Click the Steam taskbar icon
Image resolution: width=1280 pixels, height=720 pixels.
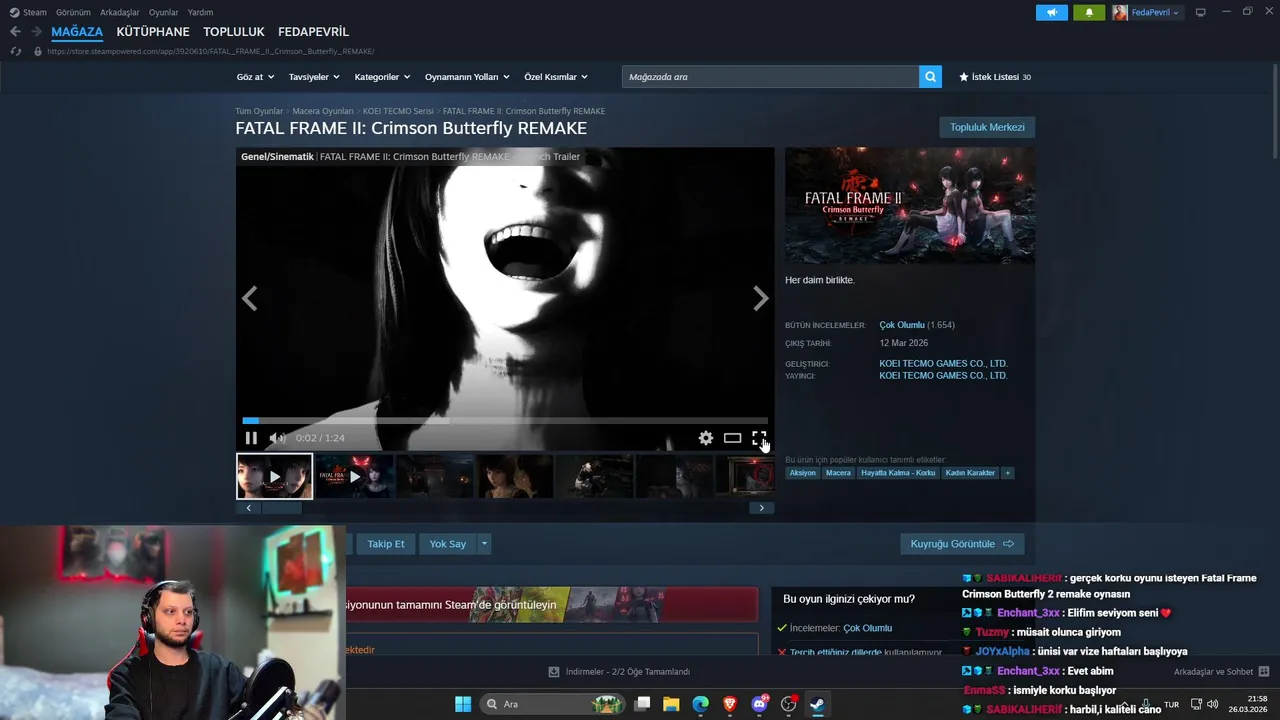(x=817, y=704)
